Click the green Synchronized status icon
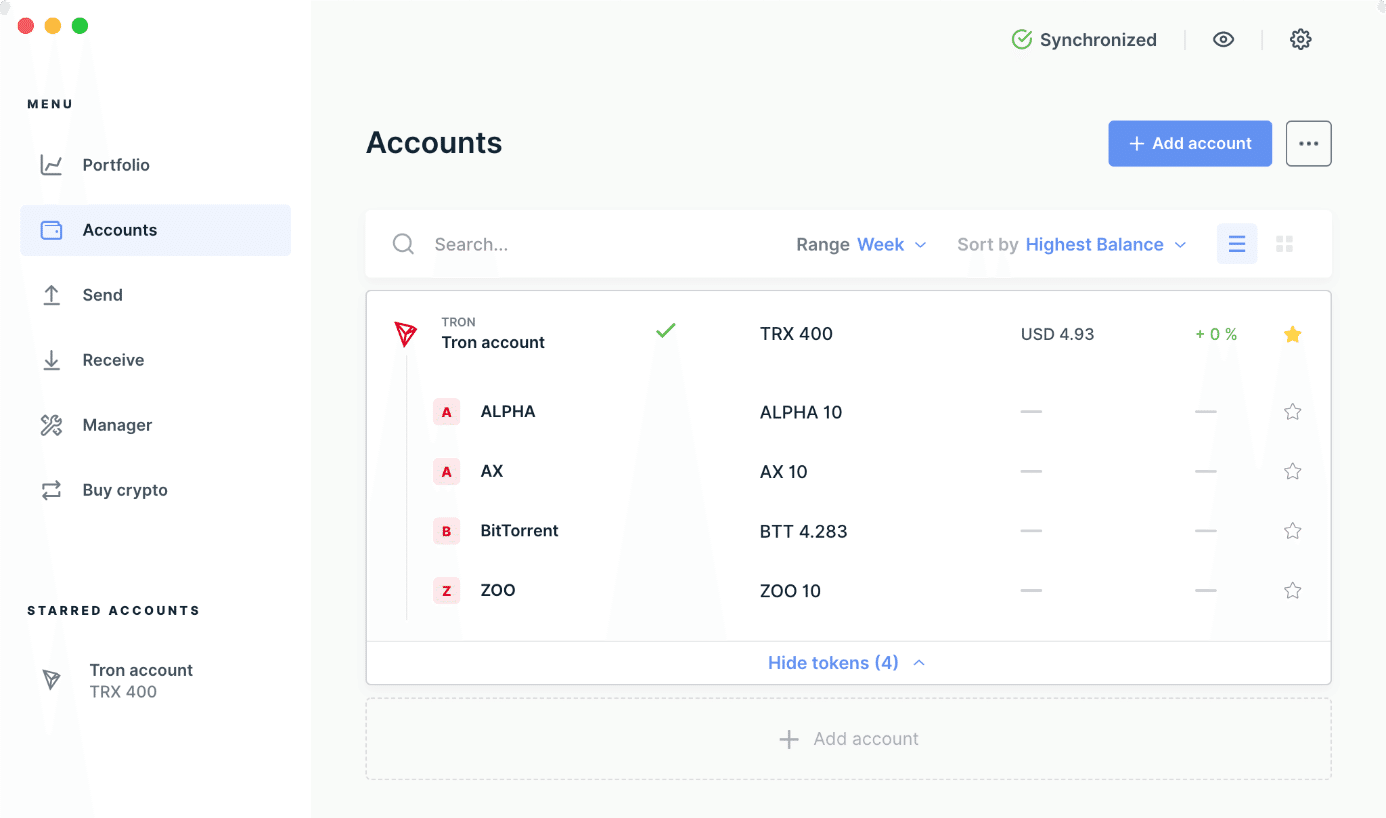This screenshot has height=818, width=1386. click(1021, 40)
